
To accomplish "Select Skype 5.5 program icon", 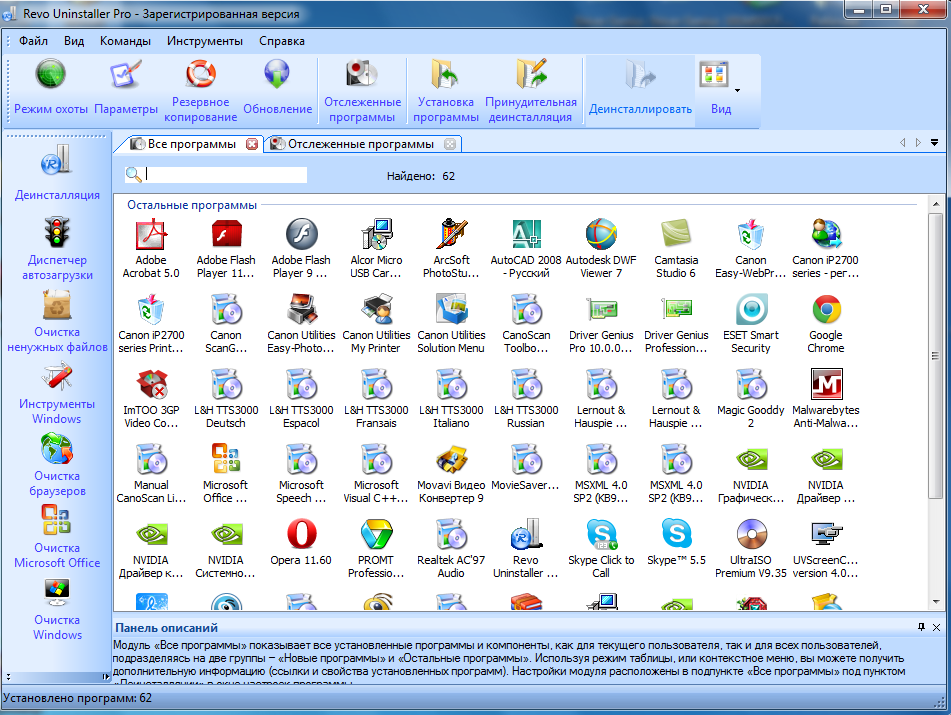I will pos(676,535).
